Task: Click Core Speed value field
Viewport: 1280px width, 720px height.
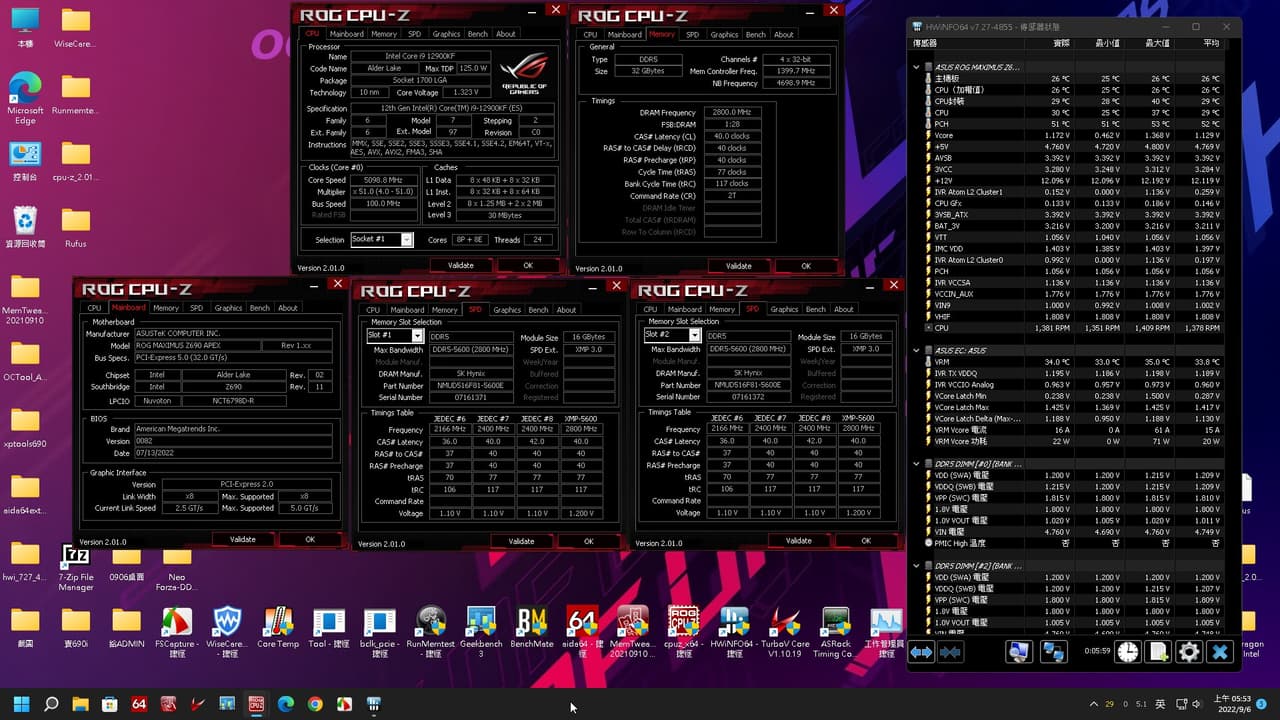Action: (383, 180)
